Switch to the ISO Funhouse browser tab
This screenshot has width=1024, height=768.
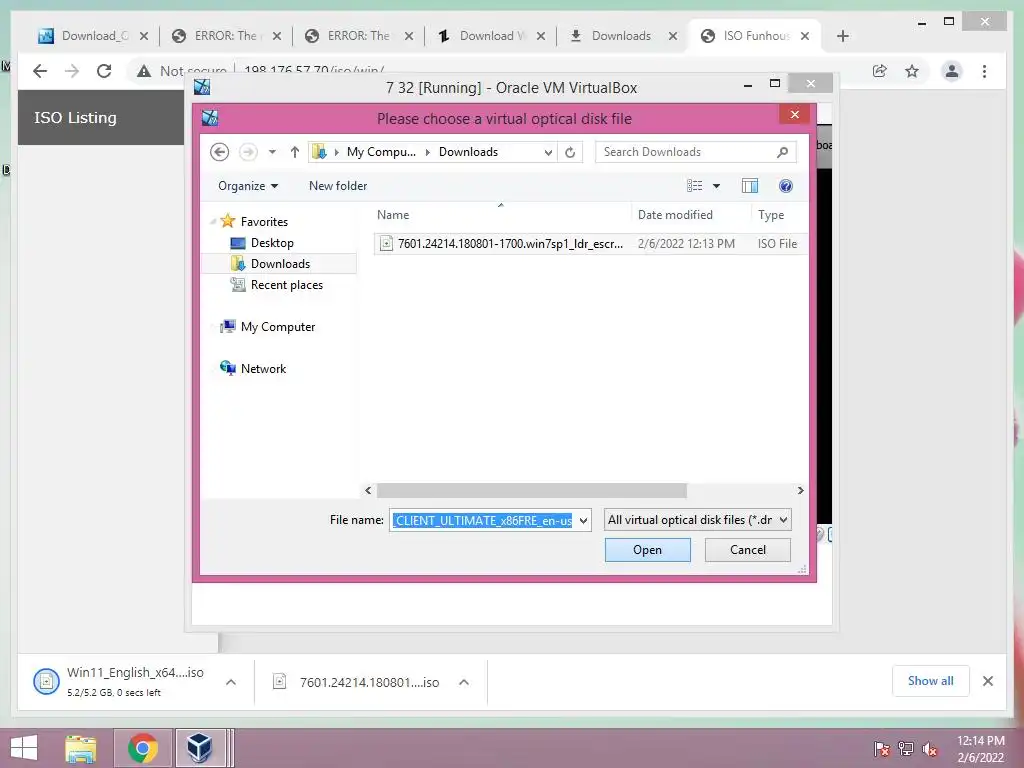click(755, 36)
